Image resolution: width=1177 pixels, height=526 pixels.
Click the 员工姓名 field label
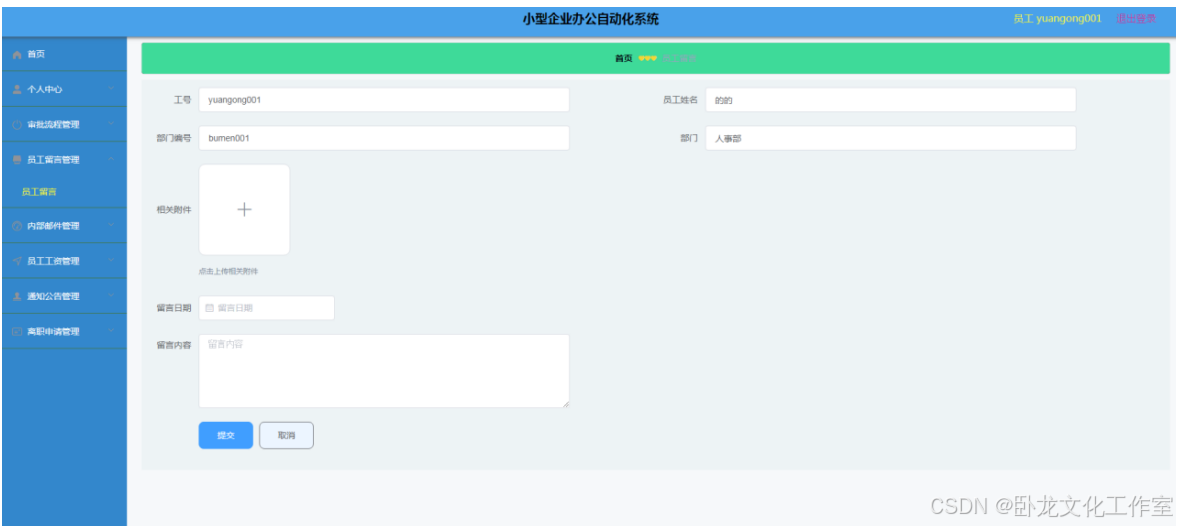pos(680,100)
